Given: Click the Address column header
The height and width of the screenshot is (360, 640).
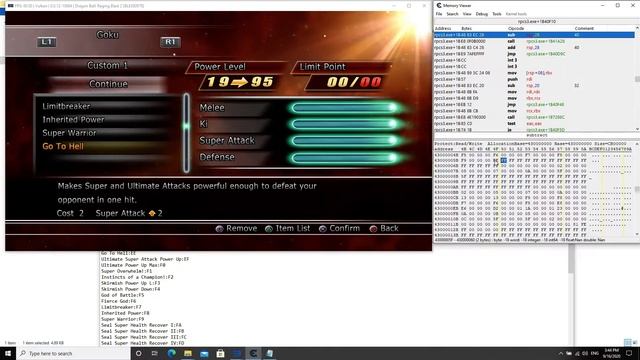Looking at the screenshot, I should [443, 29].
